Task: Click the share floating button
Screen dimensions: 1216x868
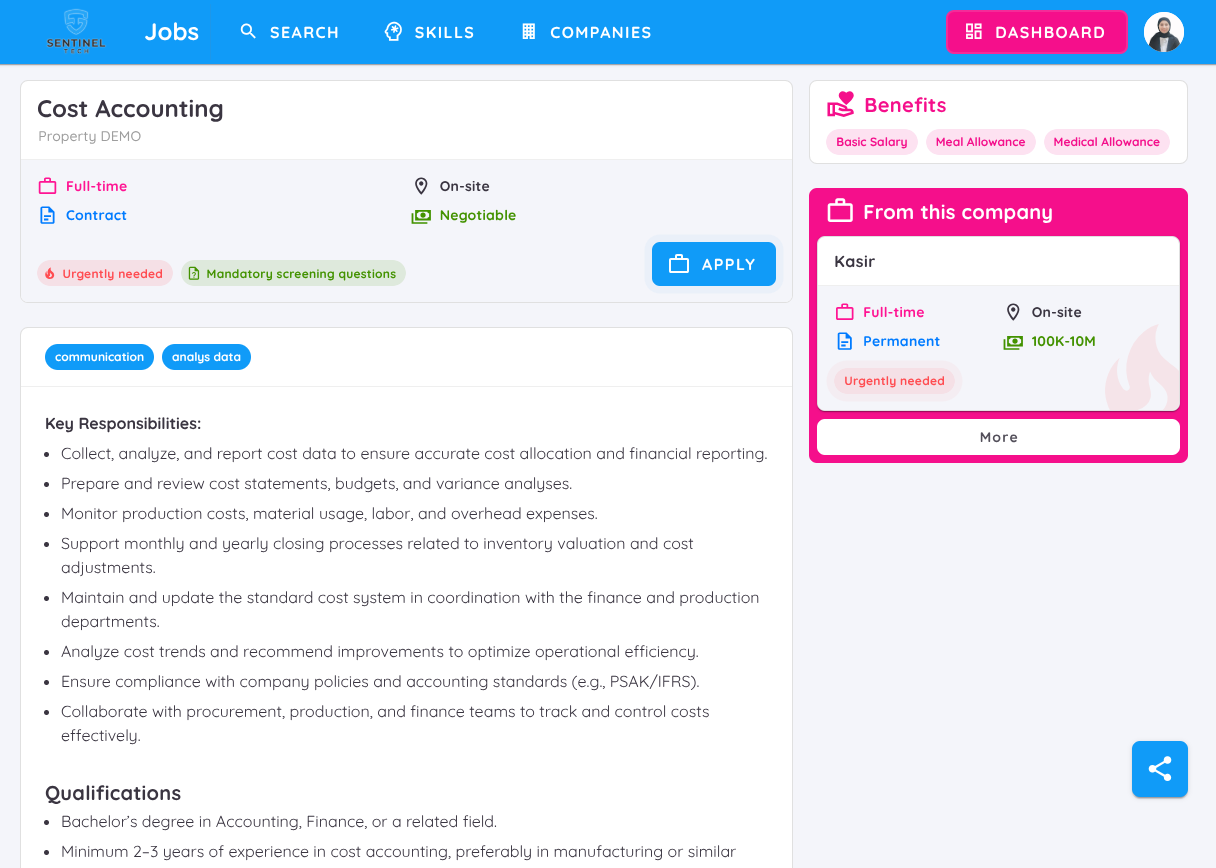Action: [1159, 769]
